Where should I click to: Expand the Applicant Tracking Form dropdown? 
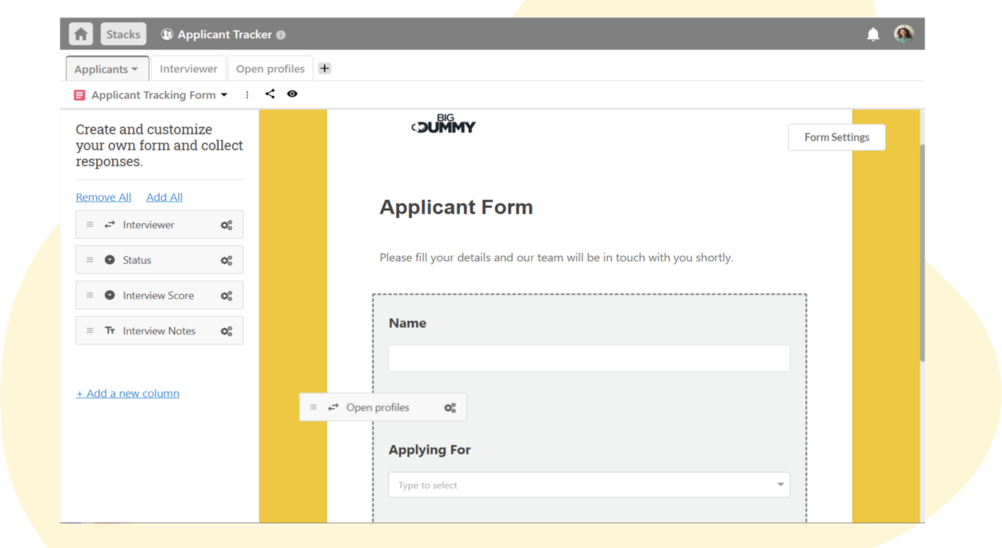coord(224,95)
